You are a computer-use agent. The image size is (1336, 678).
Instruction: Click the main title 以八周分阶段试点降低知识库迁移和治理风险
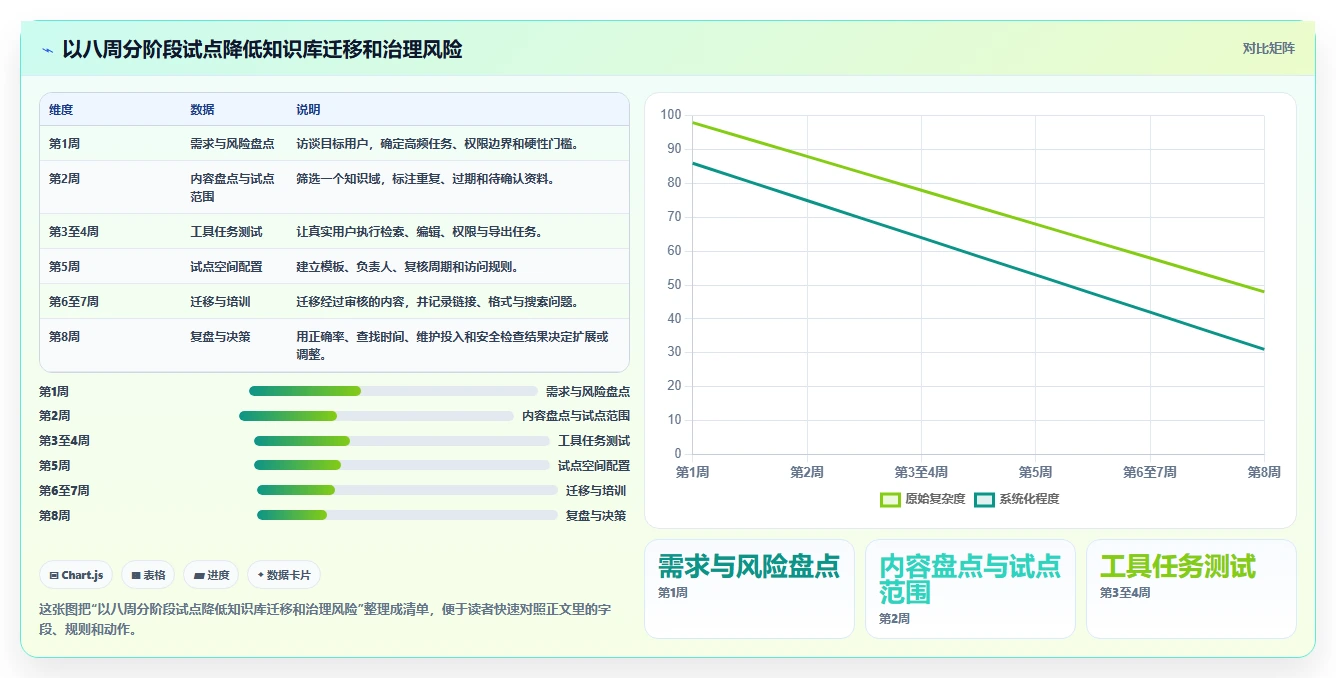[x=262, y=49]
